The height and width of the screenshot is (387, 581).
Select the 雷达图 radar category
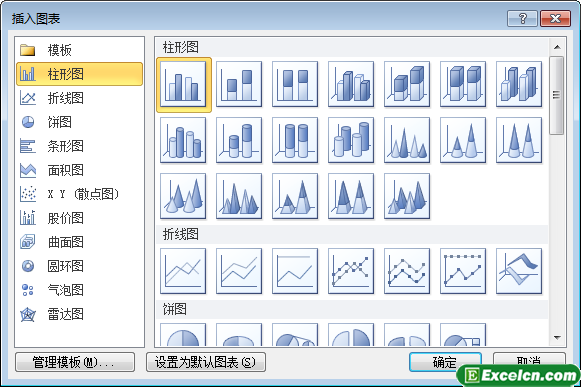click(80, 314)
